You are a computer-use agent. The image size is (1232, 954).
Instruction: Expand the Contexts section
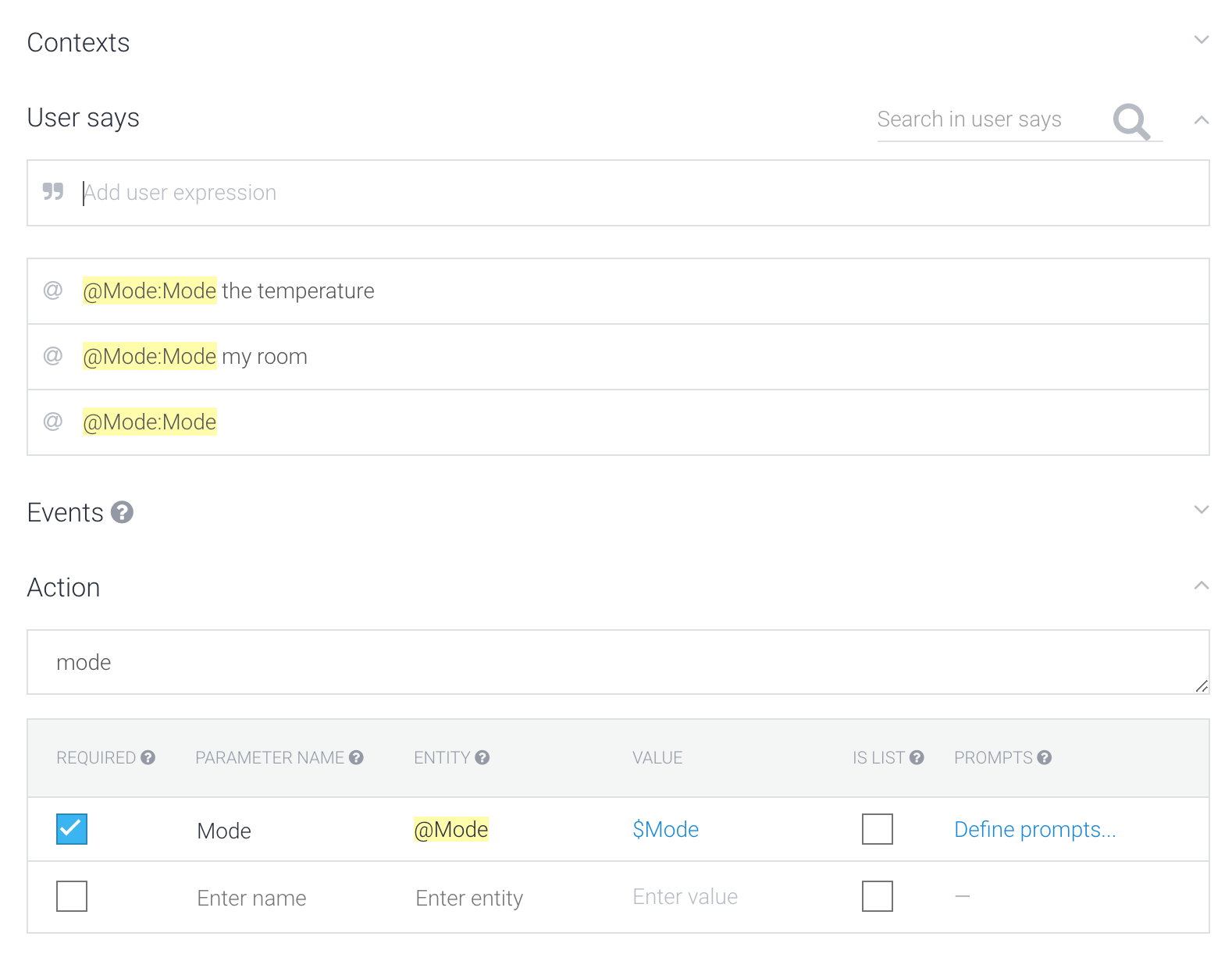(x=1201, y=40)
